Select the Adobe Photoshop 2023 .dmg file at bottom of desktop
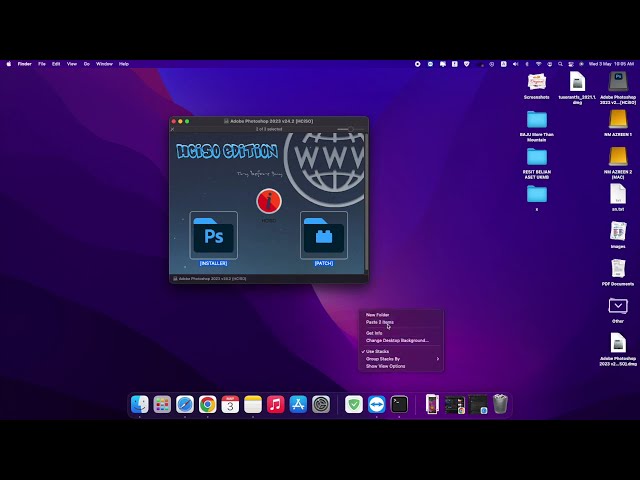Viewport: 640px width, 480px height. pos(618,343)
